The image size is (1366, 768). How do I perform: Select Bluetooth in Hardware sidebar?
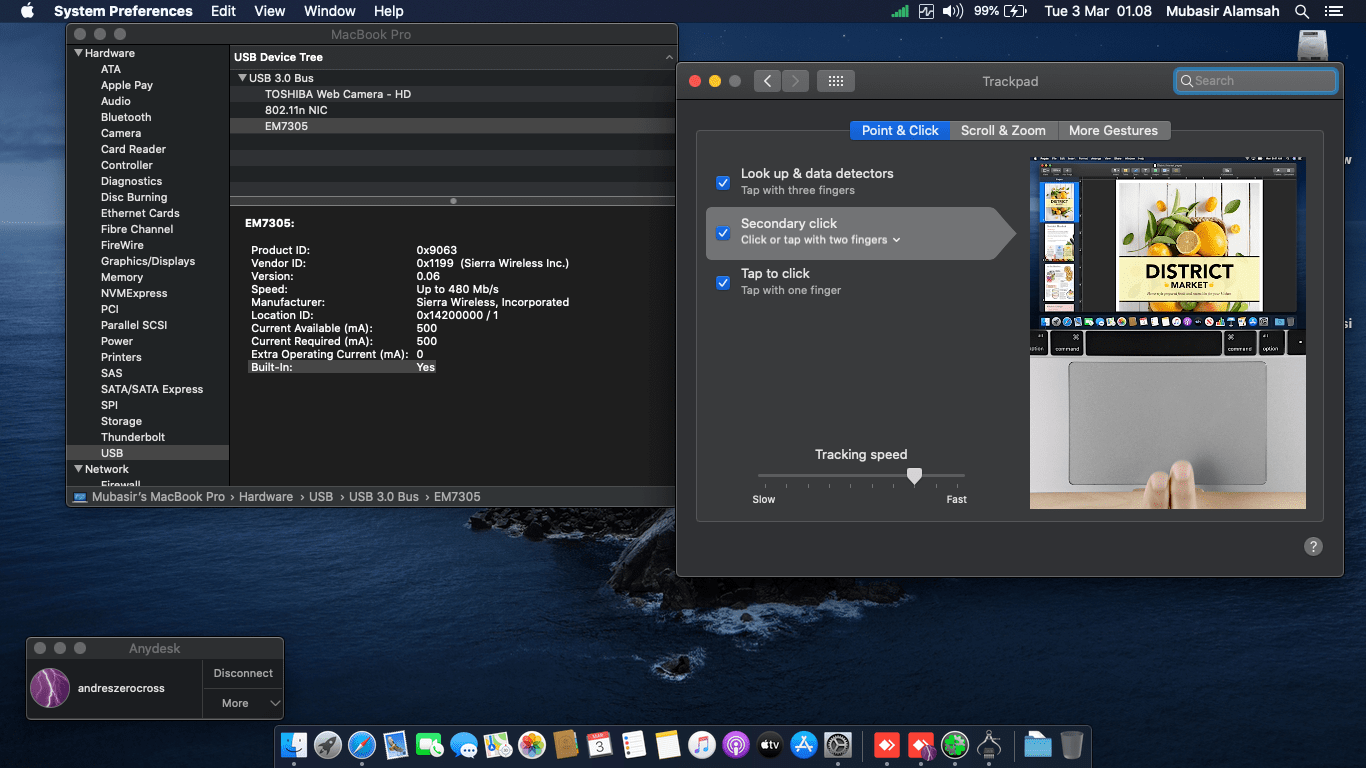(126, 117)
